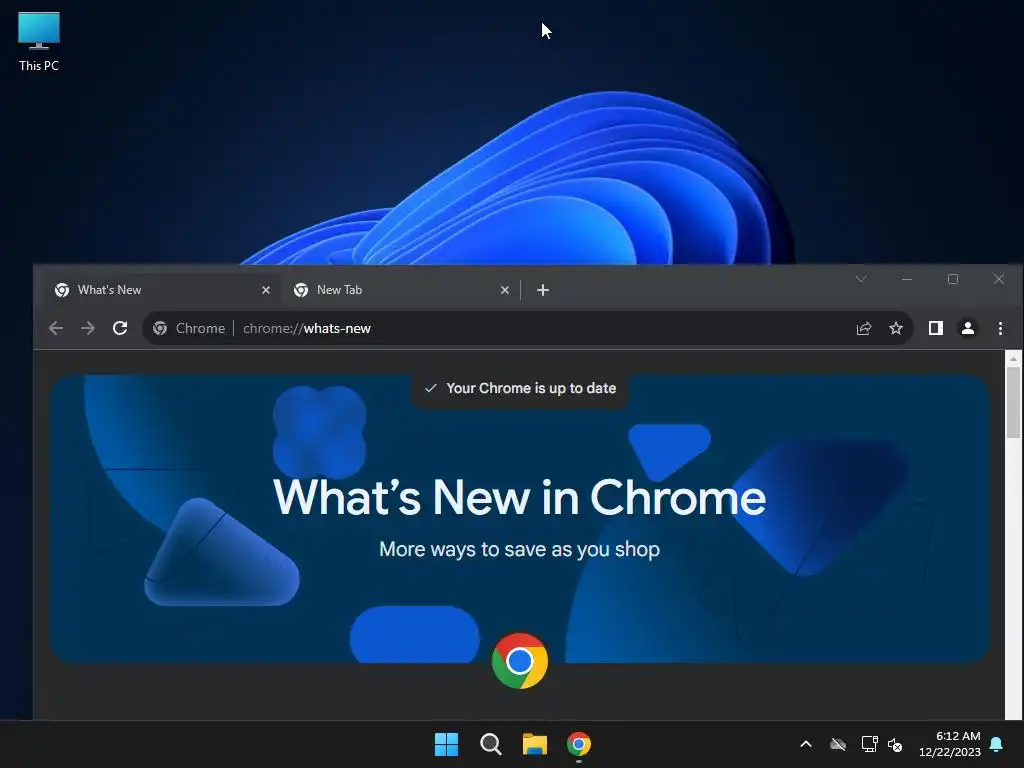Click scrollbar up arrow
This screenshot has width=1024, height=768.
(1013, 359)
